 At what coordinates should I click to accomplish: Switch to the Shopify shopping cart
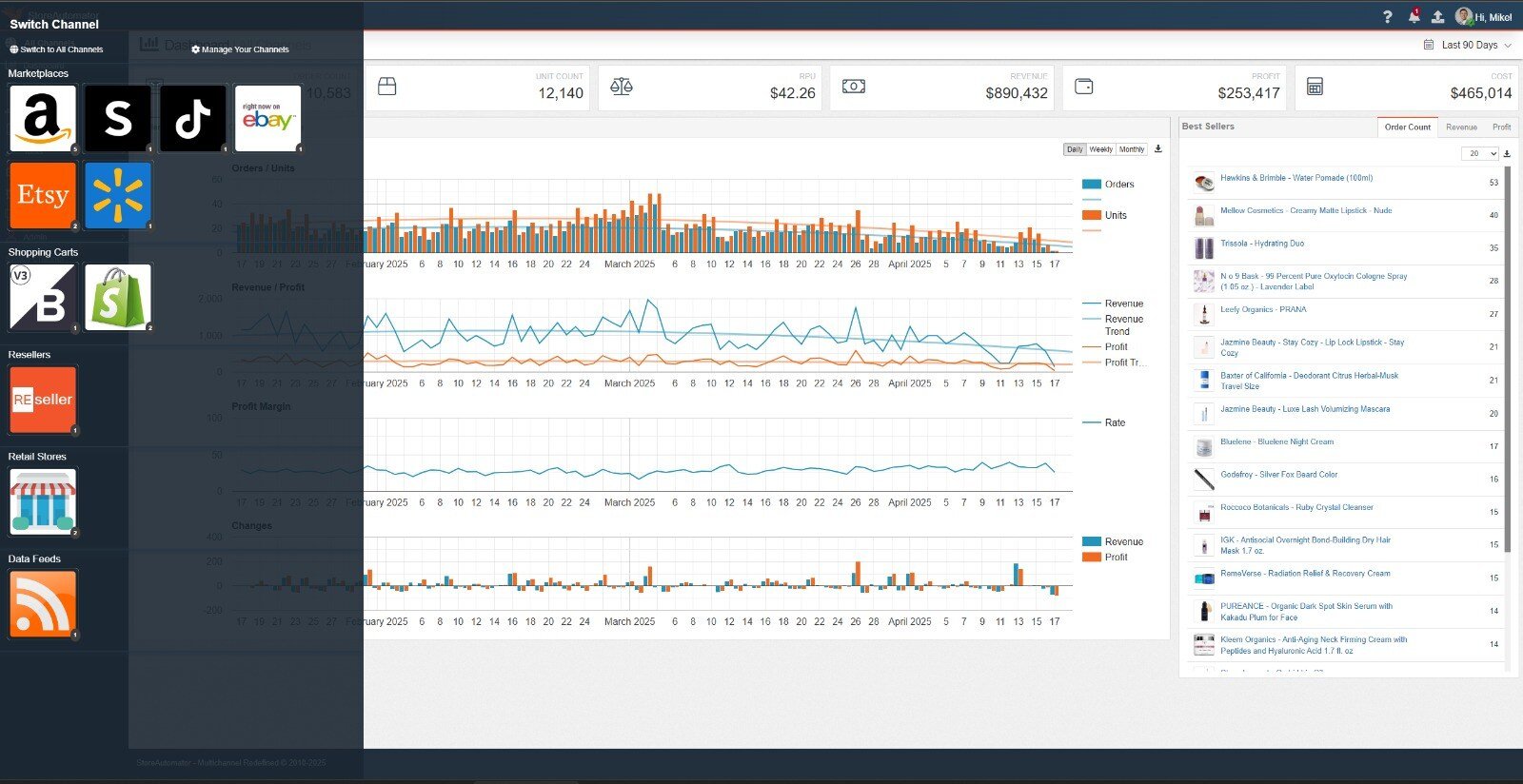coord(118,298)
